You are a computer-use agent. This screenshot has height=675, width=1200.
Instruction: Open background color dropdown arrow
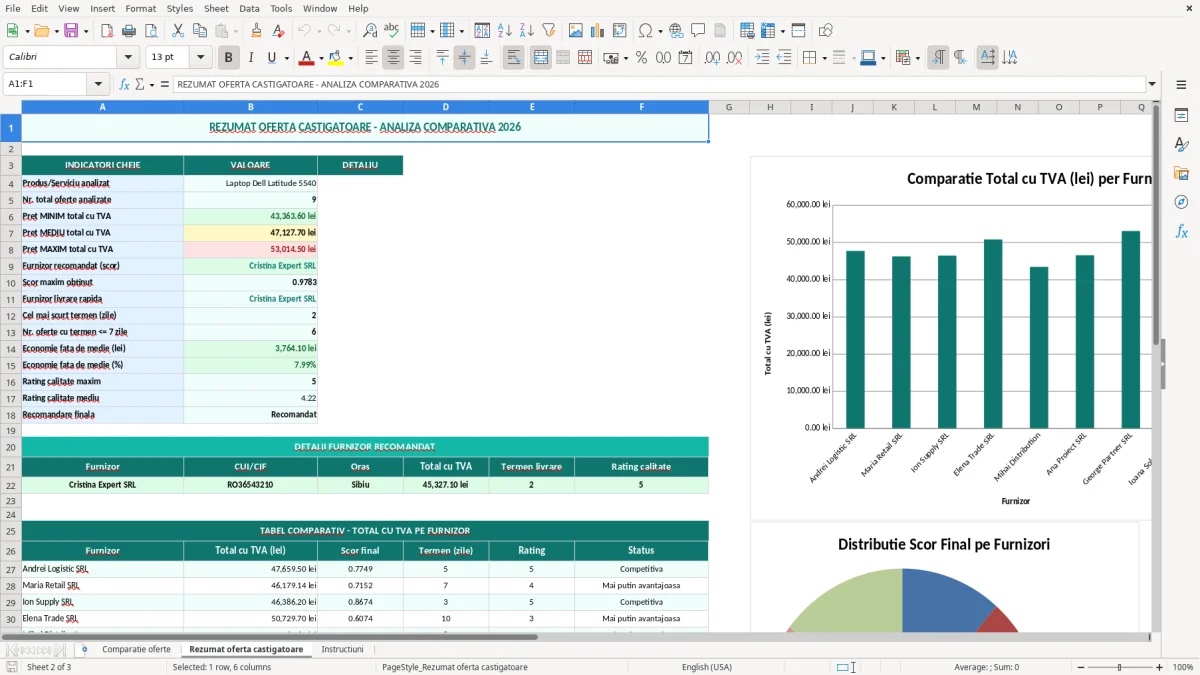351,58
